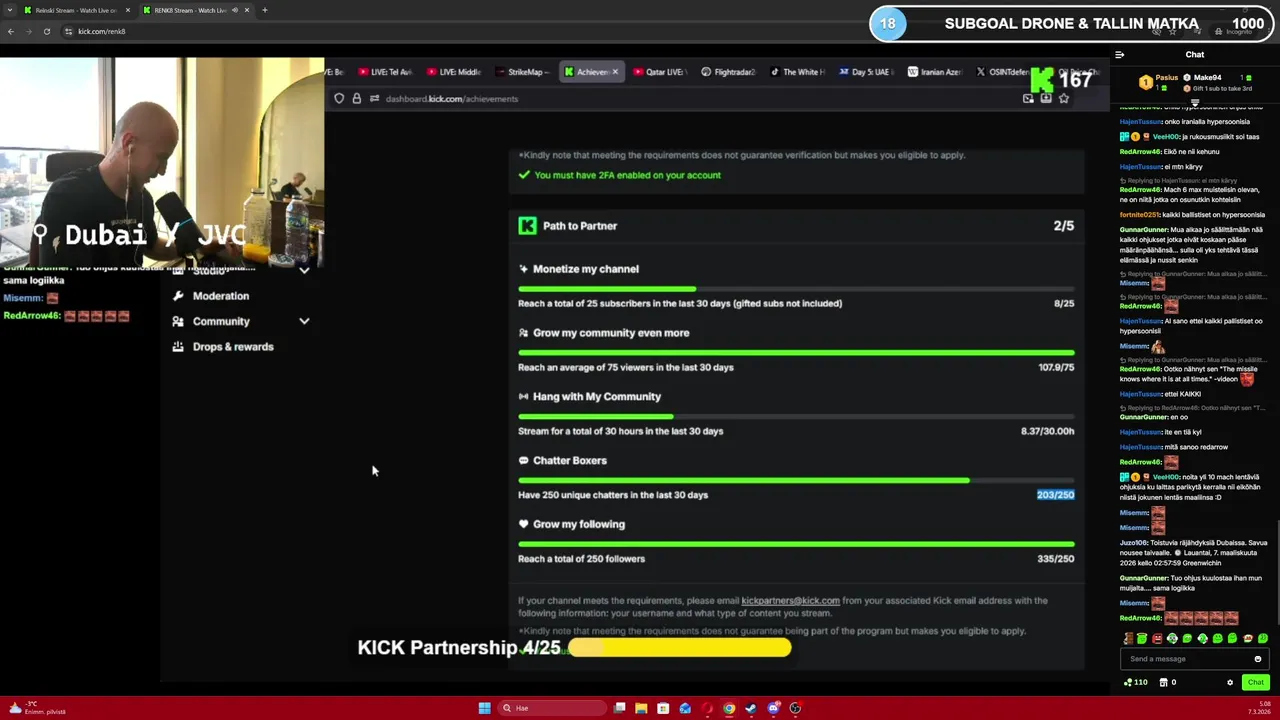Click the 'Monetize my channel' heading

[586, 269]
